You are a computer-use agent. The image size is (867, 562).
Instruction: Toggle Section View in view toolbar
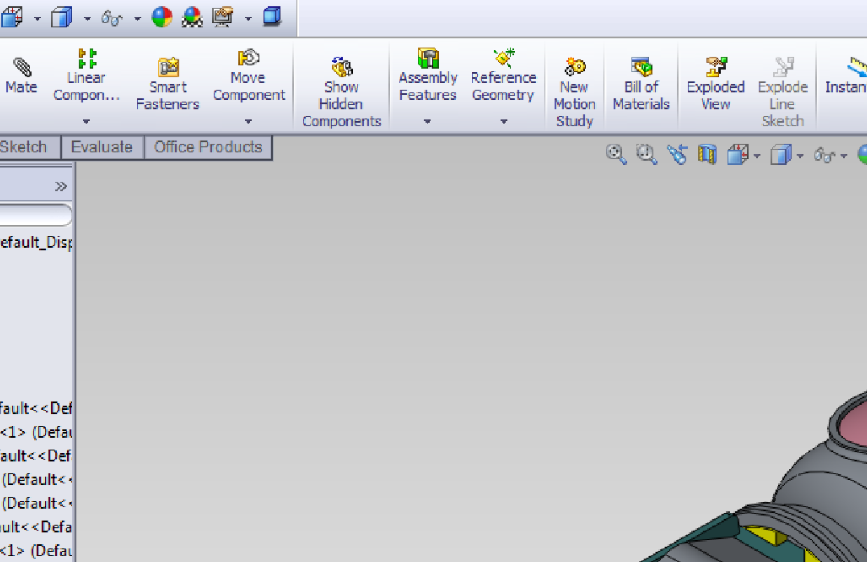707,154
